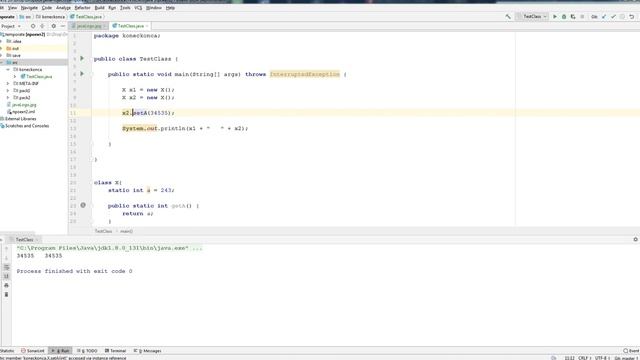640x360 pixels.
Task: Start debugging with the bug icon
Action: coord(564,17)
